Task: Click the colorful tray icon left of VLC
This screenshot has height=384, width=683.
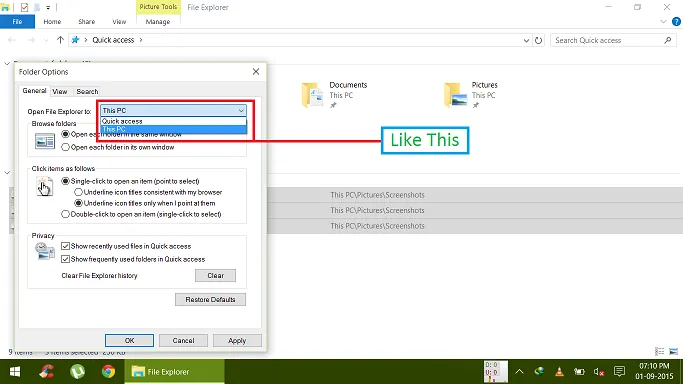Action: click(539, 371)
